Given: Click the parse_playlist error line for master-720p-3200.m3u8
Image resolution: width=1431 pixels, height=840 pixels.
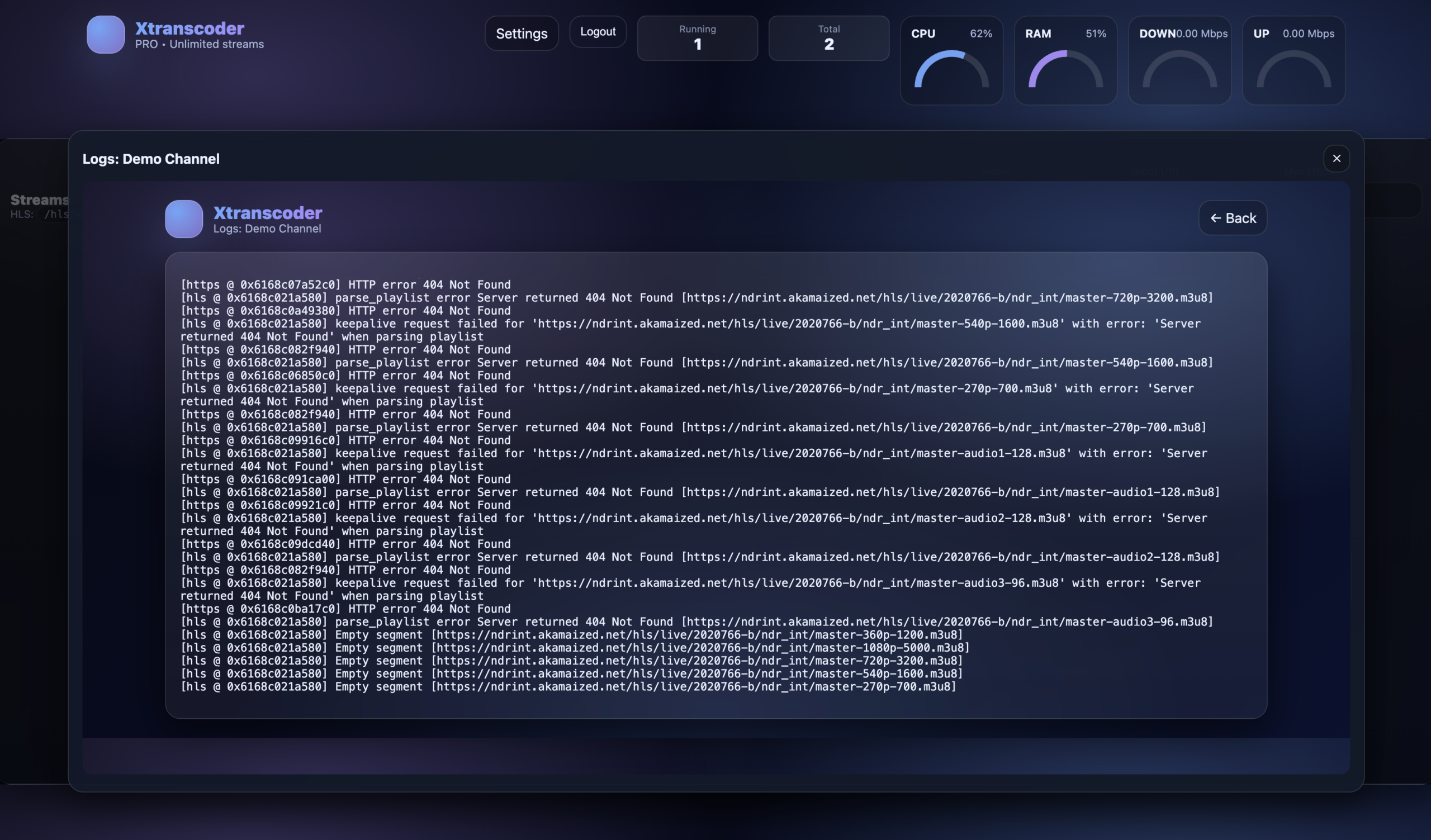Looking at the screenshot, I should (696, 298).
